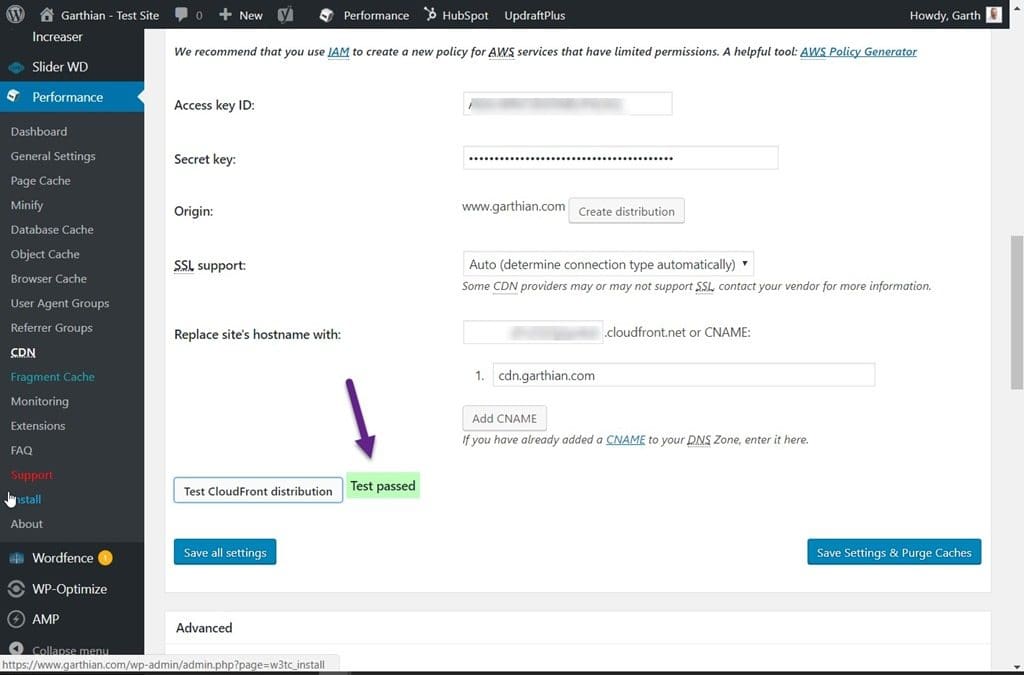
Task: Open the Page Cache settings
Action: [40, 181]
